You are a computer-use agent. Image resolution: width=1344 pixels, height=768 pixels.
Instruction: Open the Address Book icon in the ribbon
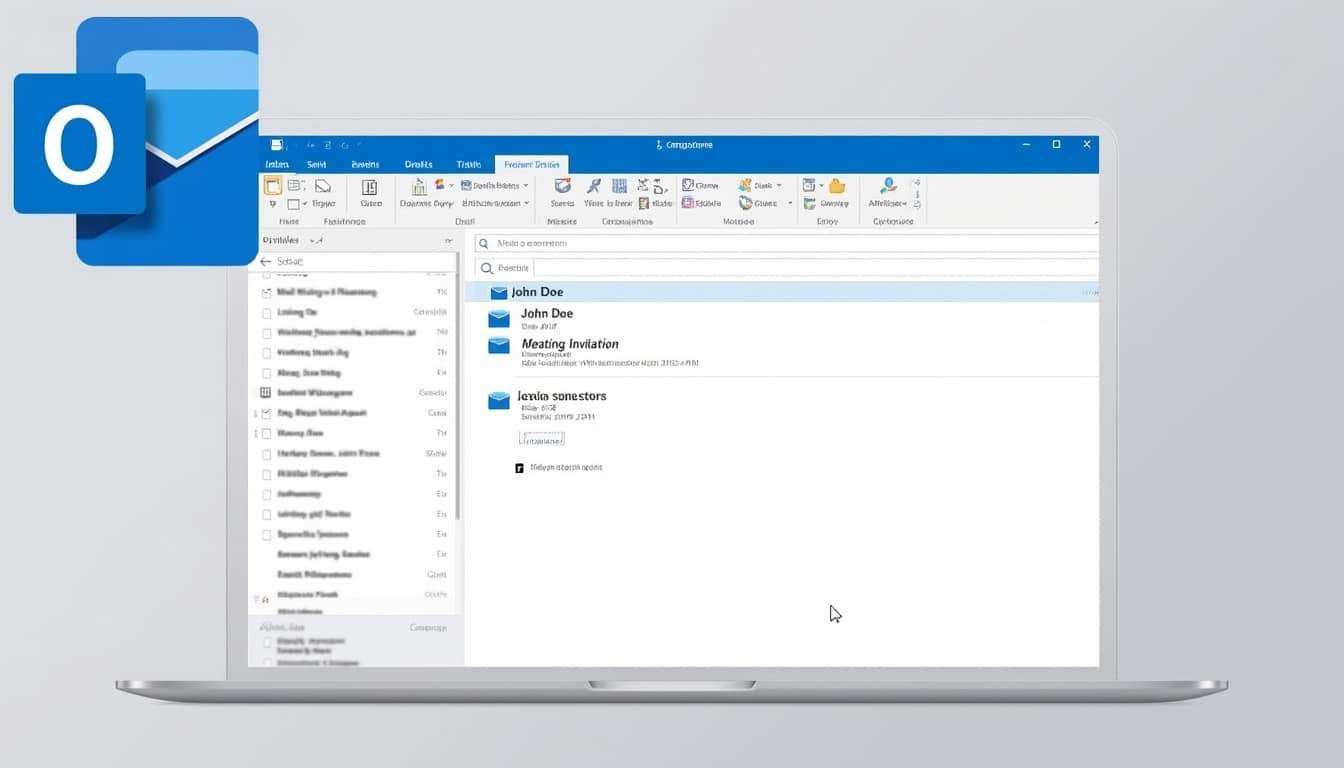(x=888, y=186)
